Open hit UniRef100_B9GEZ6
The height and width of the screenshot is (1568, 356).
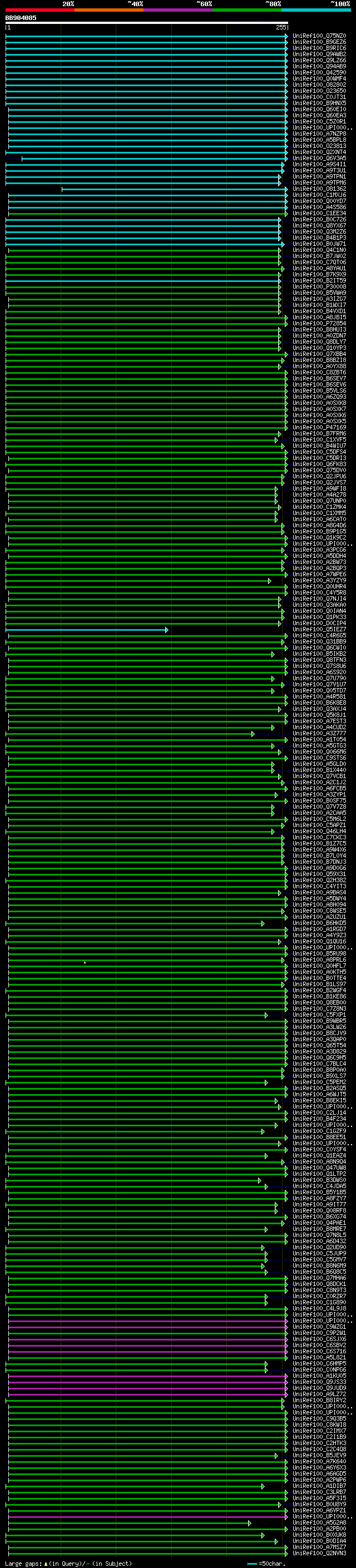click(x=319, y=42)
